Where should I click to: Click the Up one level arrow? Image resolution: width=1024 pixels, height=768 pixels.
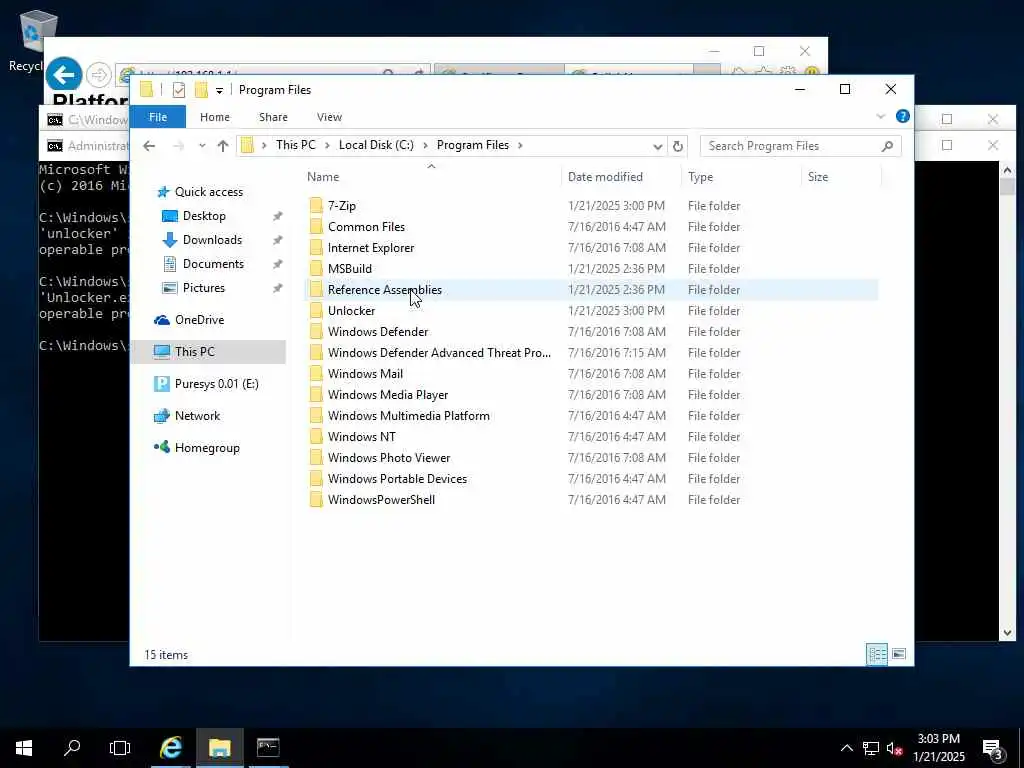(x=223, y=146)
